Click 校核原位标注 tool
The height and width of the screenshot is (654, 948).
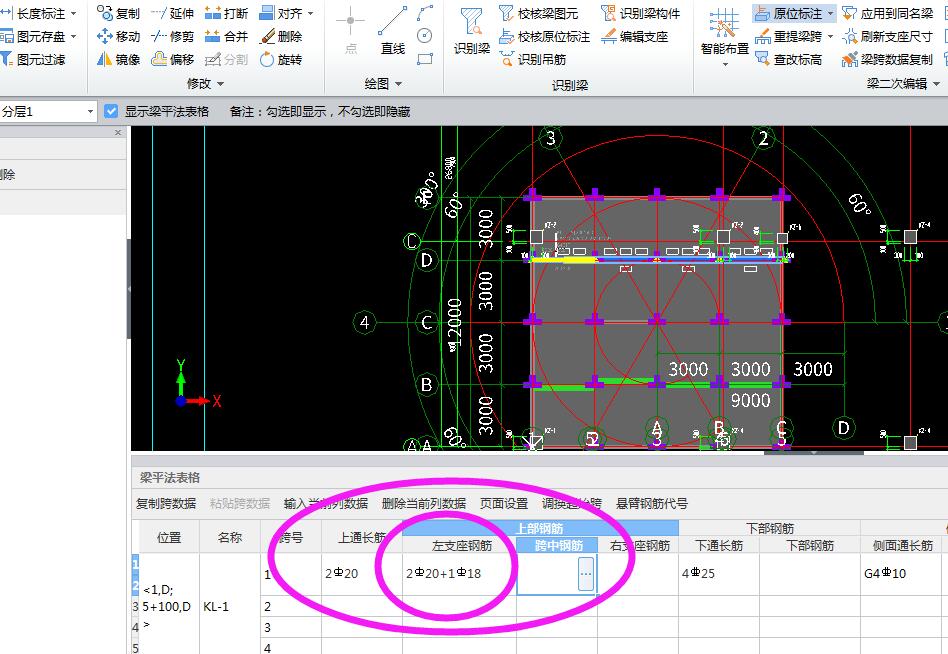[544, 36]
